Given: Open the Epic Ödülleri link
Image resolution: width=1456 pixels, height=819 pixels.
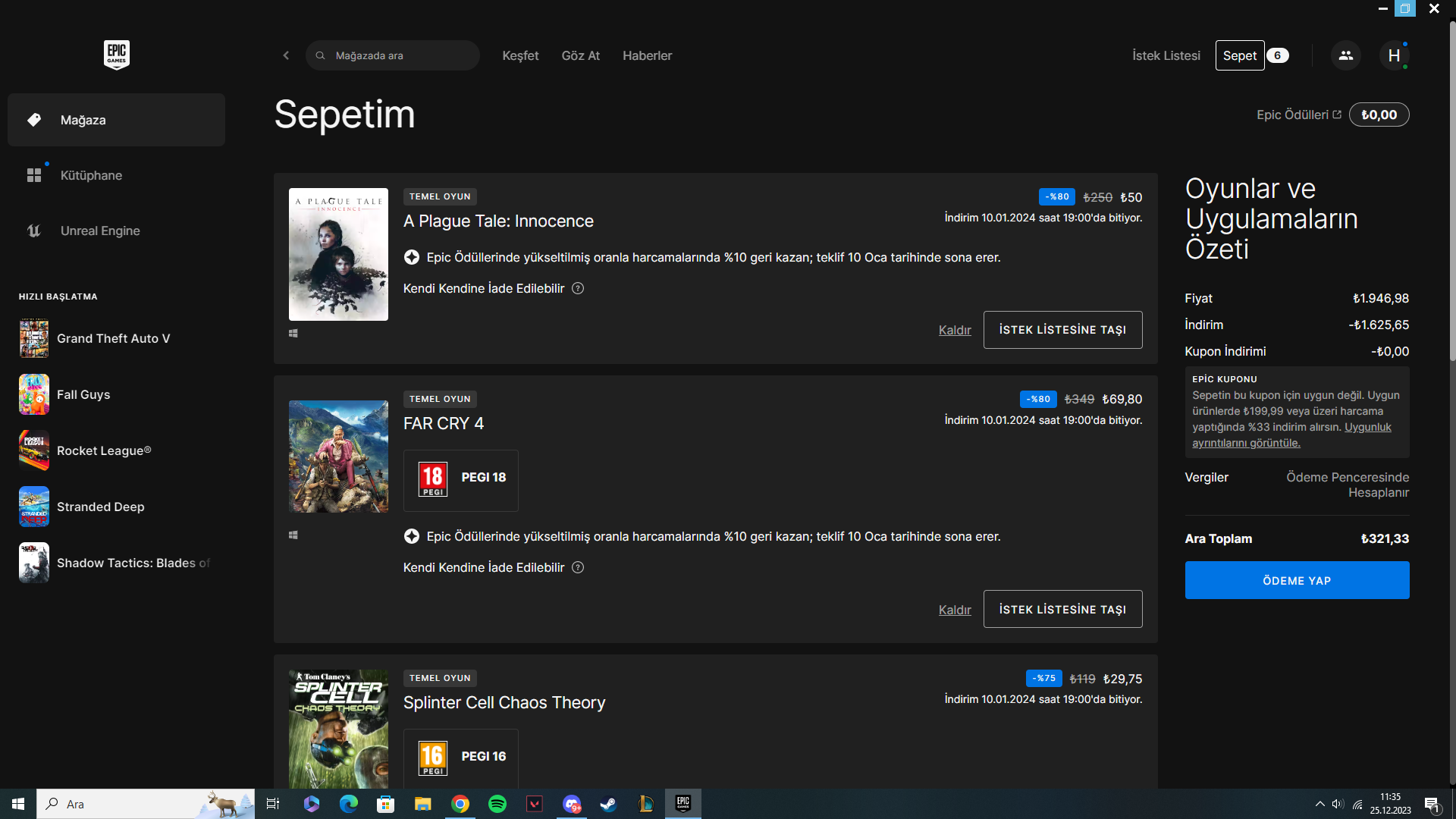Looking at the screenshot, I should (1298, 115).
